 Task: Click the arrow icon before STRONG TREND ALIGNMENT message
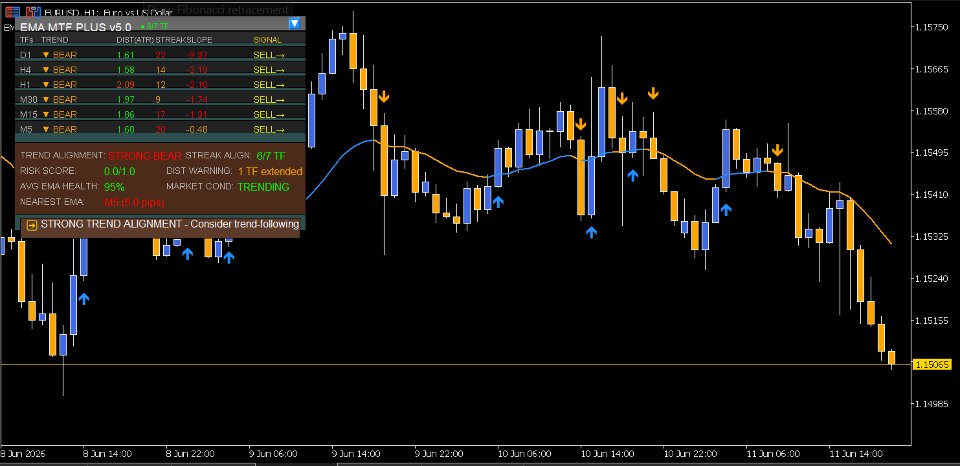[32, 225]
